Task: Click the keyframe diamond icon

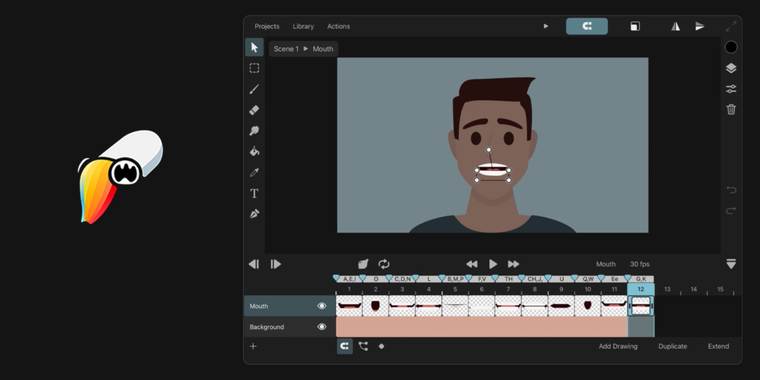Action: point(381,346)
